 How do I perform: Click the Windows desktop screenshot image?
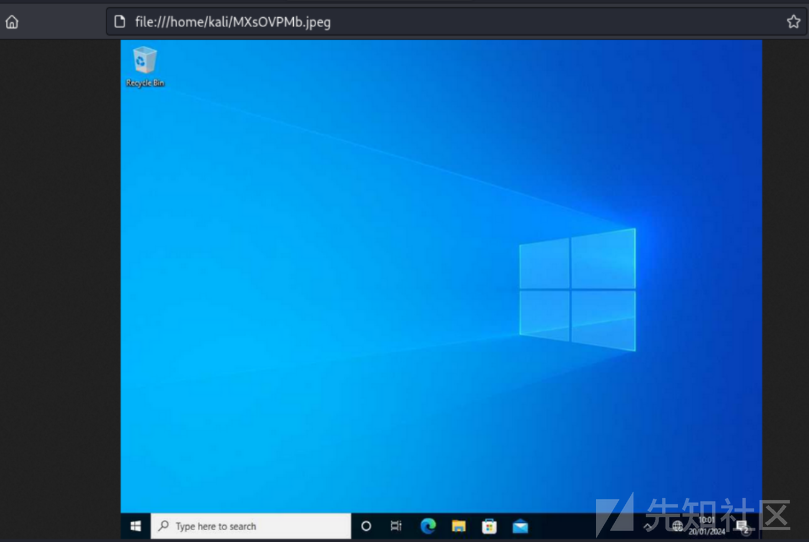pyautogui.click(x=441, y=290)
